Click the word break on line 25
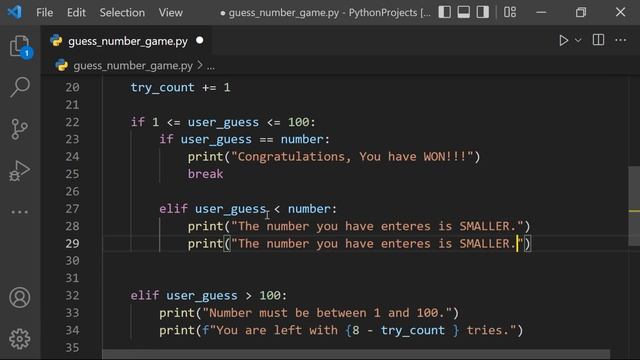The image size is (640, 360). click(x=205, y=174)
